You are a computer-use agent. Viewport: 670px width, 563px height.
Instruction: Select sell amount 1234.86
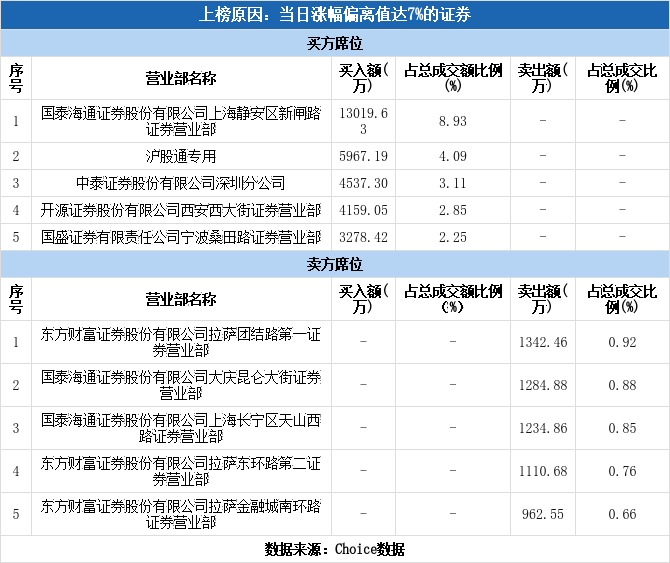[x=543, y=428]
